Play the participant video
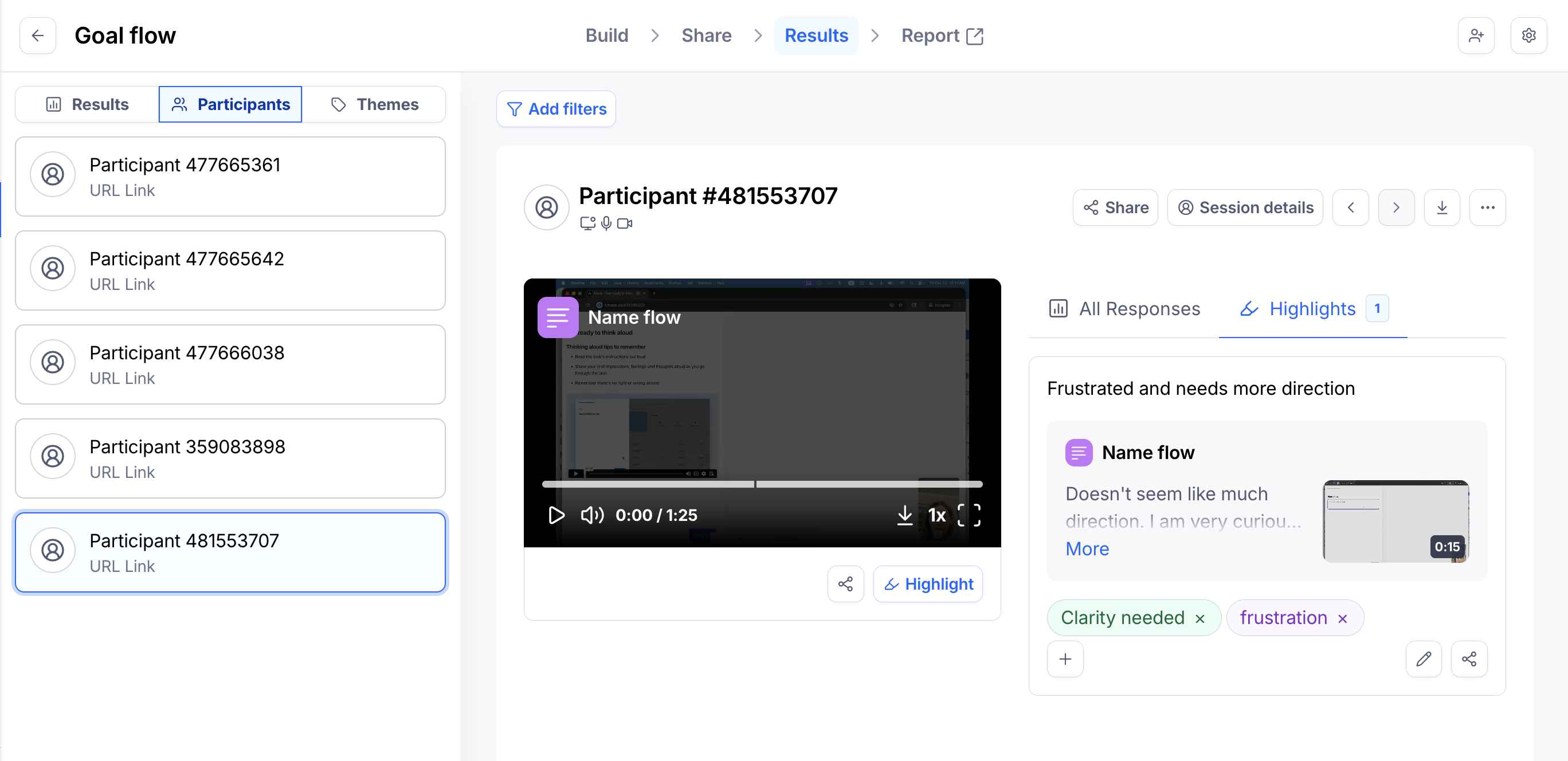This screenshot has width=1568, height=761. [x=556, y=515]
